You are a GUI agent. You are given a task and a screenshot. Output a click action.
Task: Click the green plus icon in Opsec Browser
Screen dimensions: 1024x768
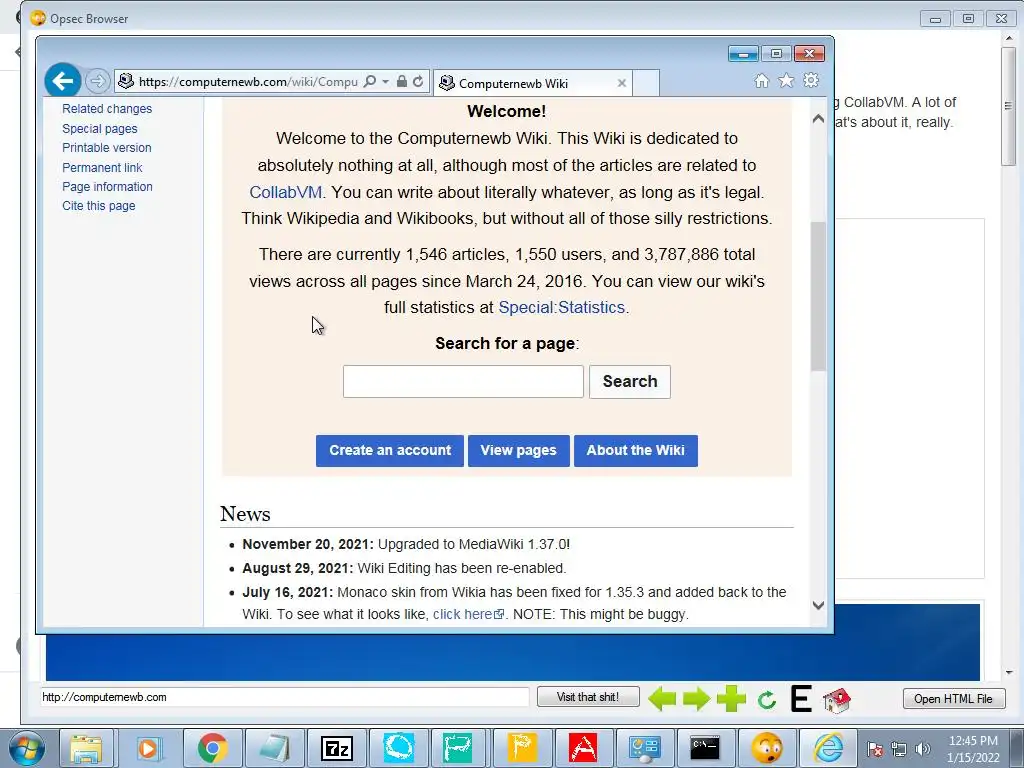731,699
